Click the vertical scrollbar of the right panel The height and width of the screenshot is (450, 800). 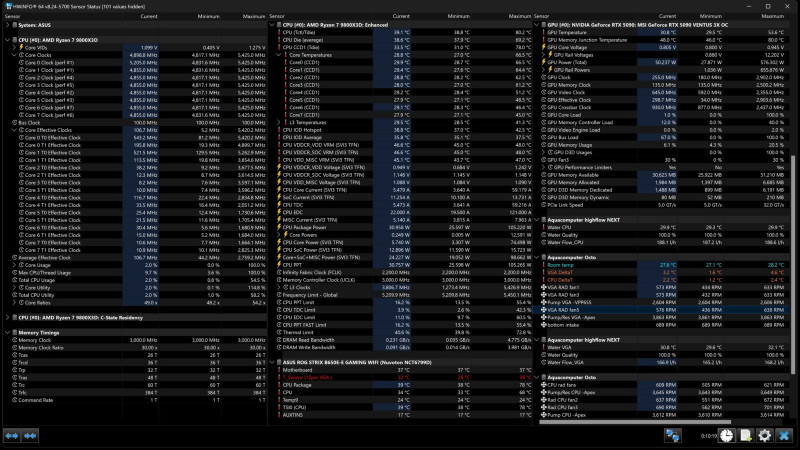tap(792, 265)
